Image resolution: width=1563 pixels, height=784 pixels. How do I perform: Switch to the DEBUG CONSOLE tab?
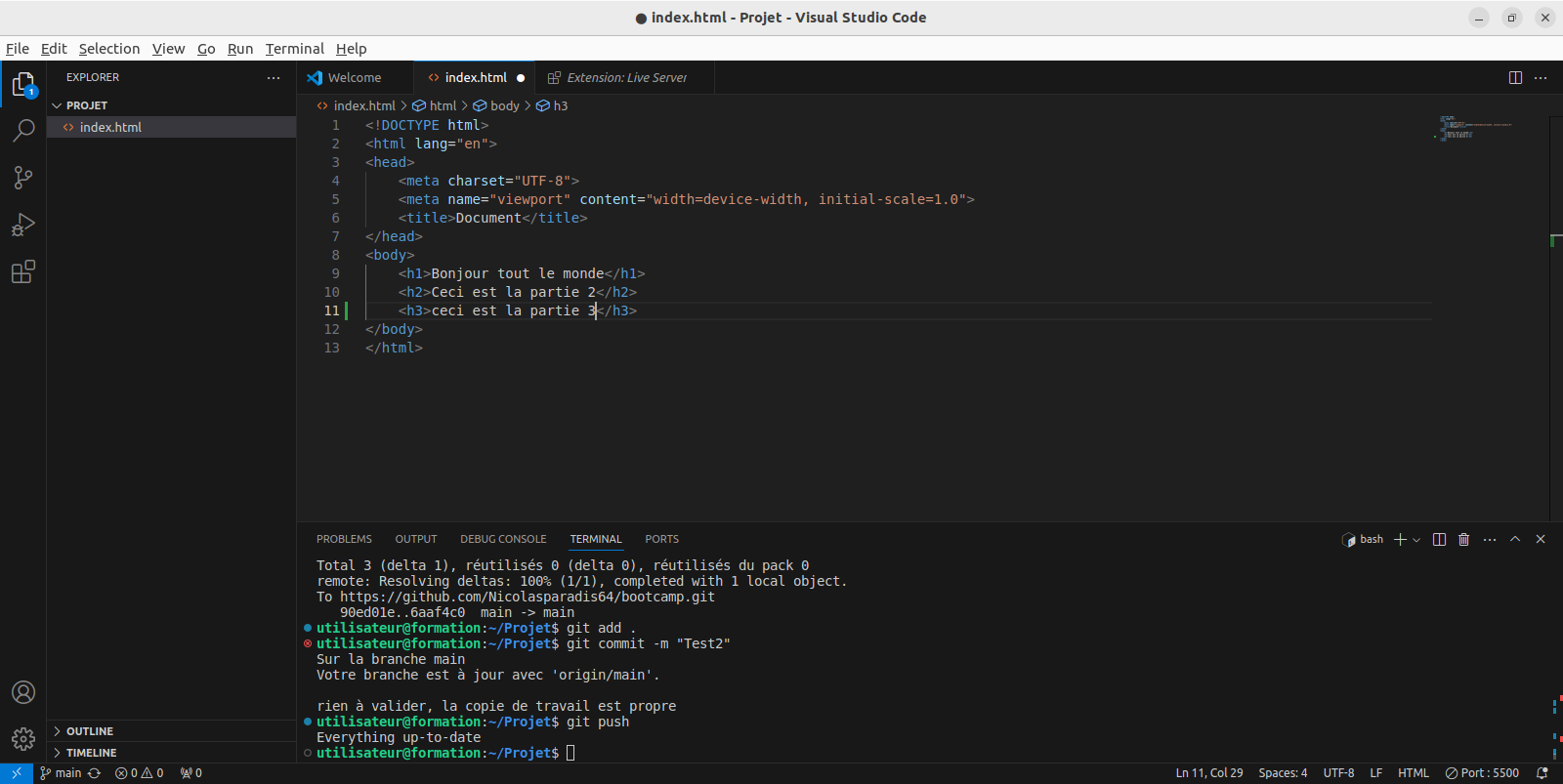click(x=503, y=539)
